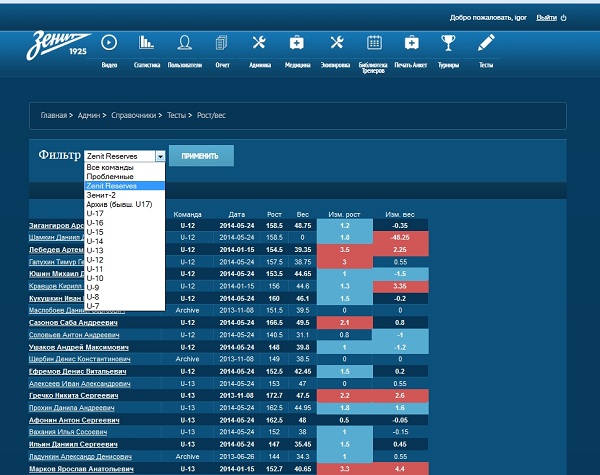Open the Report documents icon

coord(222,42)
